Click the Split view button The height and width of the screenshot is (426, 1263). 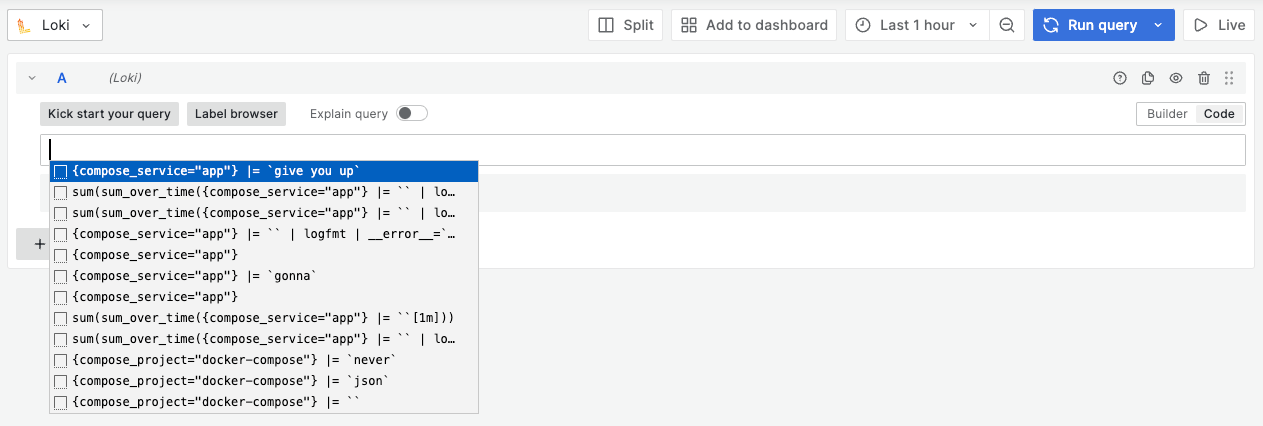click(625, 25)
